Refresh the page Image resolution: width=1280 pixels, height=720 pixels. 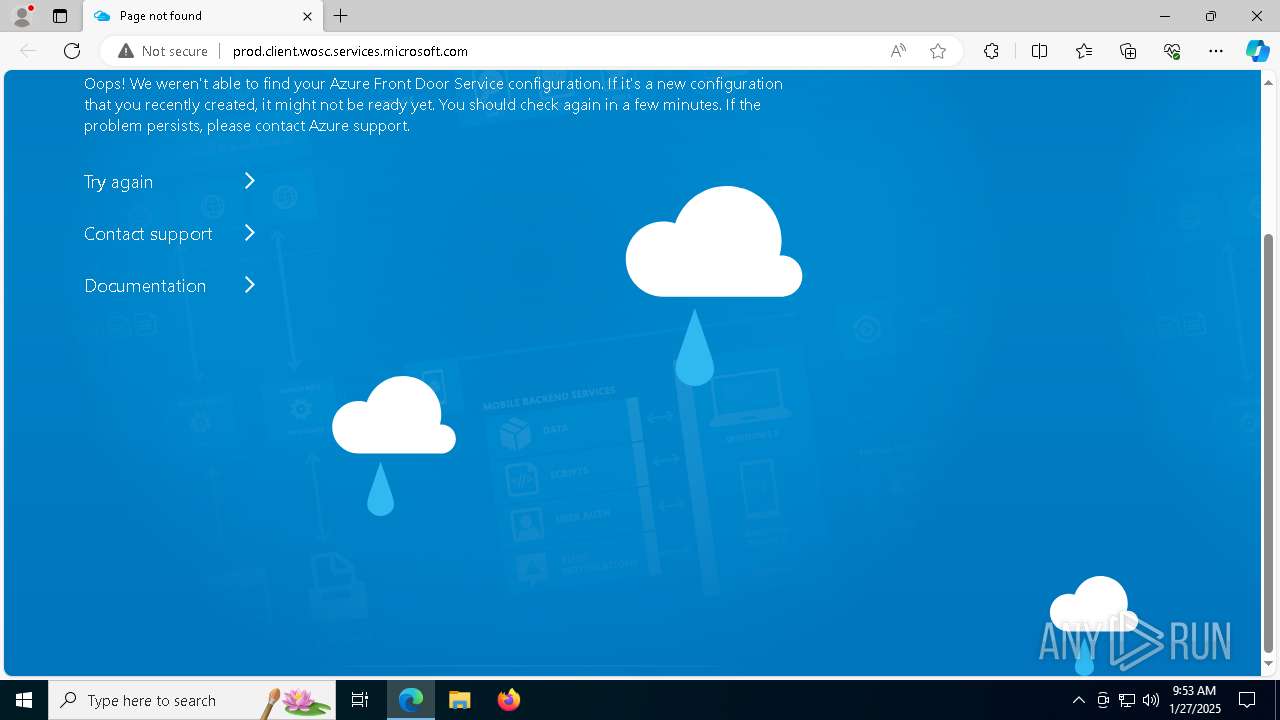(x=72, y=51)
